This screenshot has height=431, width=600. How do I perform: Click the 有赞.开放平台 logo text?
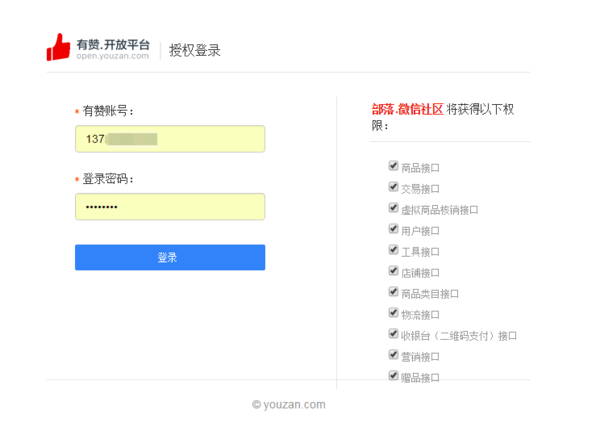pos(113,44)
